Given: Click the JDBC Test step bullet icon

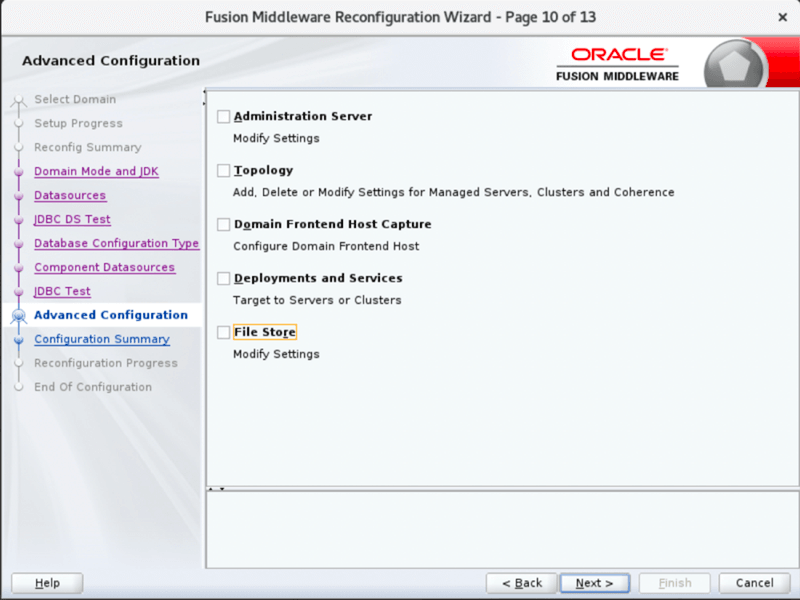Looking at the screenshot, I should click(x=19, y=292).
